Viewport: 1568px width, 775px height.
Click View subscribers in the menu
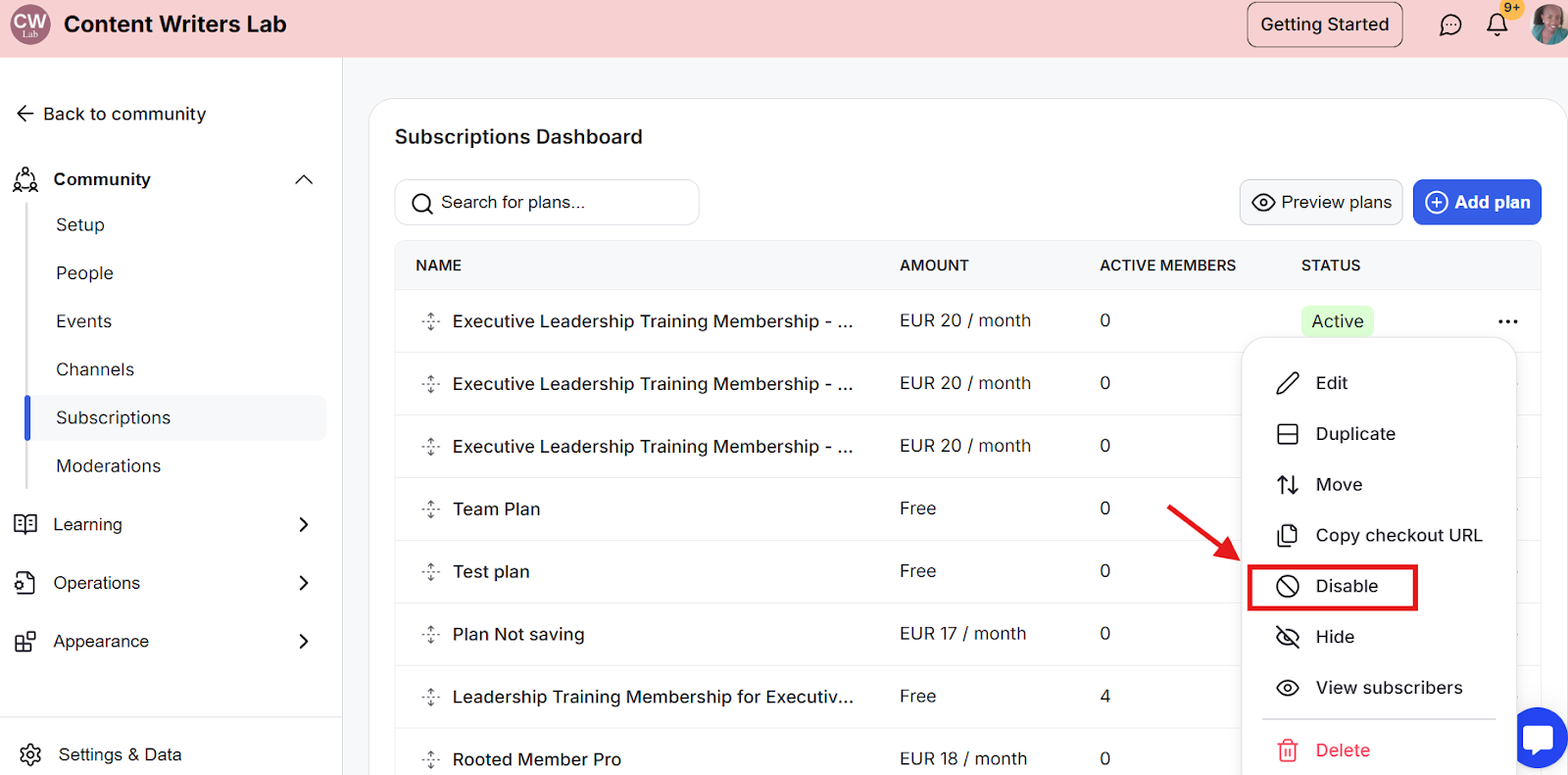[x=1388, y=688]
